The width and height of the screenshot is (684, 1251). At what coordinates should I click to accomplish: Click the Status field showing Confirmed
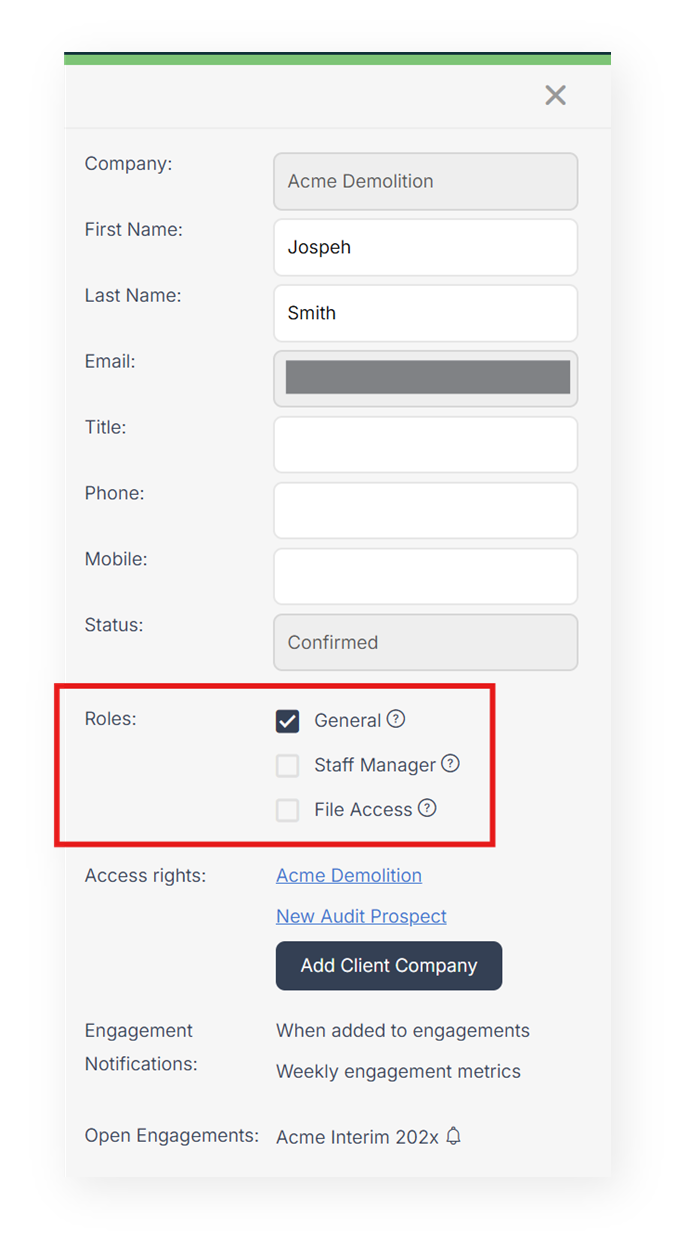(x=425, y=642)
